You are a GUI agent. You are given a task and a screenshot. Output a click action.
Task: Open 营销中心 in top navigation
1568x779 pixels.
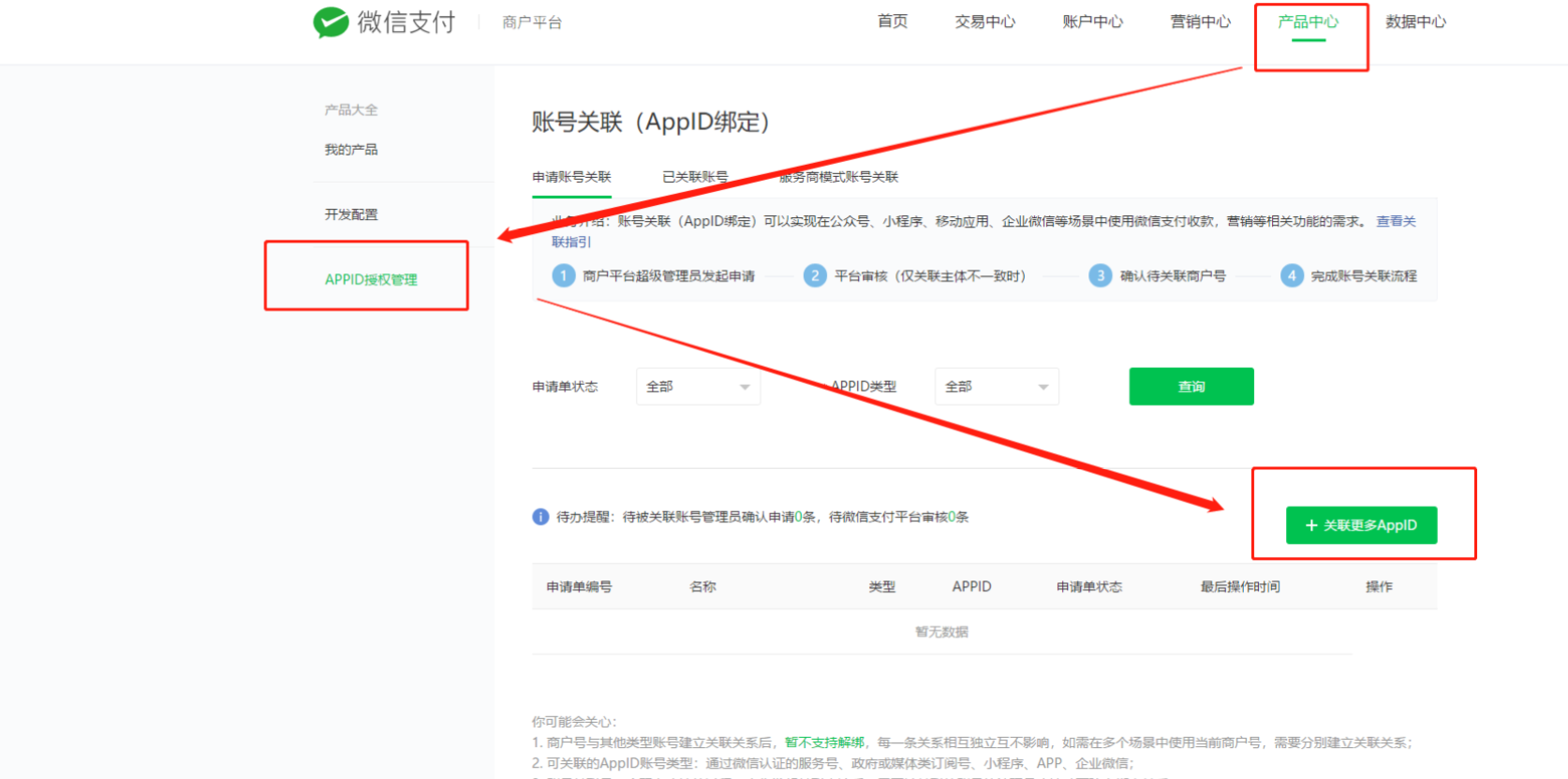(x=1200, y=22)
